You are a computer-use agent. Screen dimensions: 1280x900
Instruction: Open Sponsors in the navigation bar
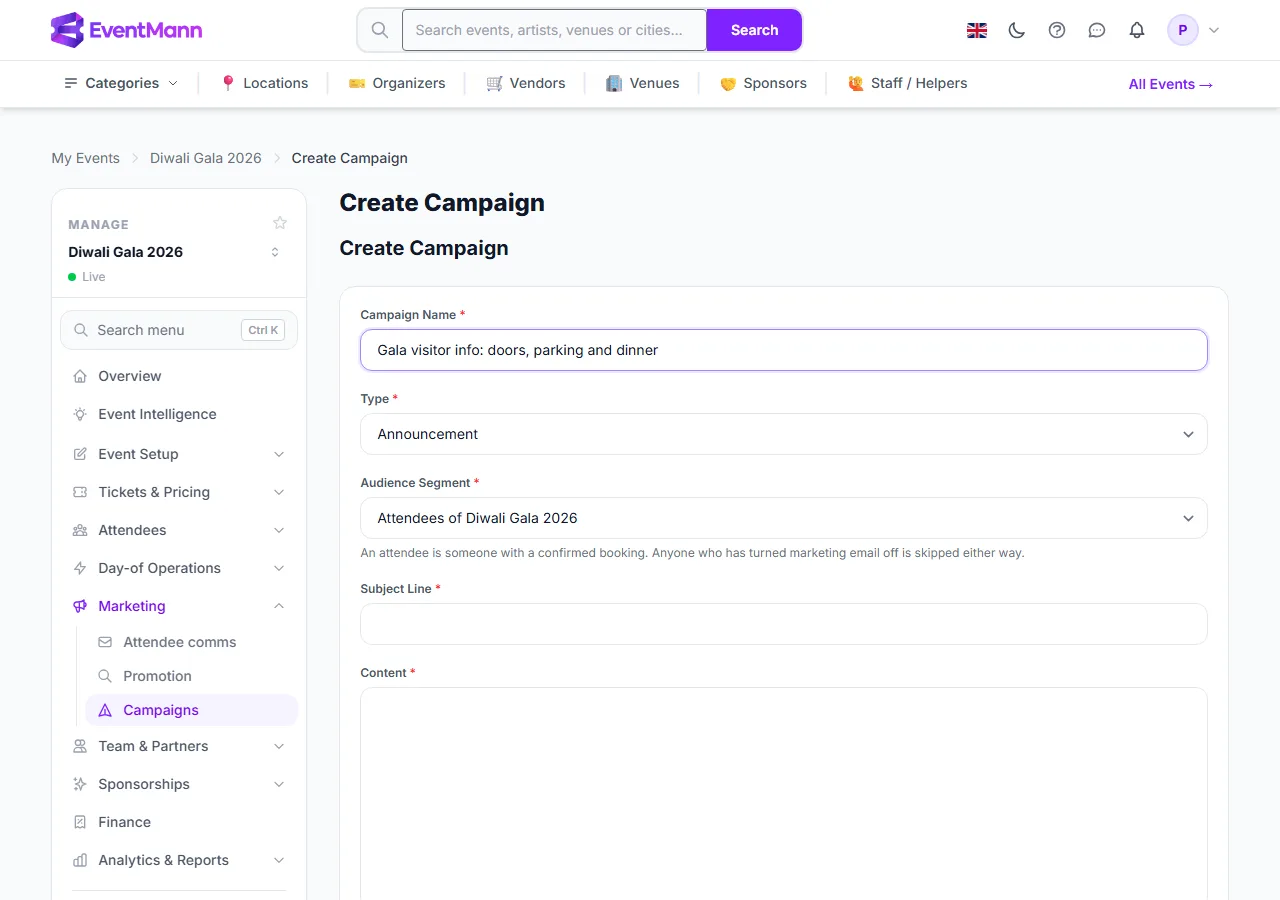763,83
